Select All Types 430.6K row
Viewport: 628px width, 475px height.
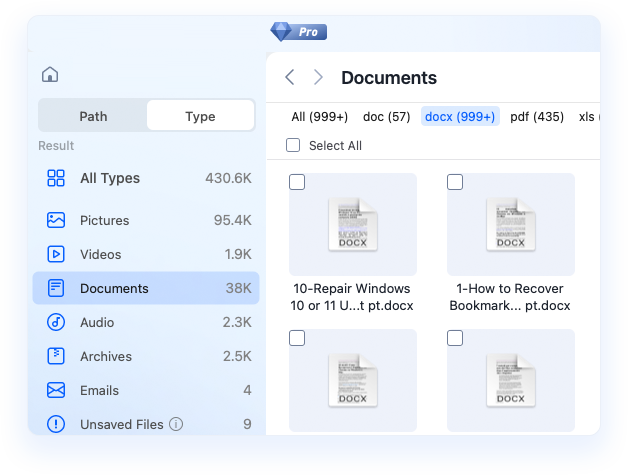click(146, 178)
